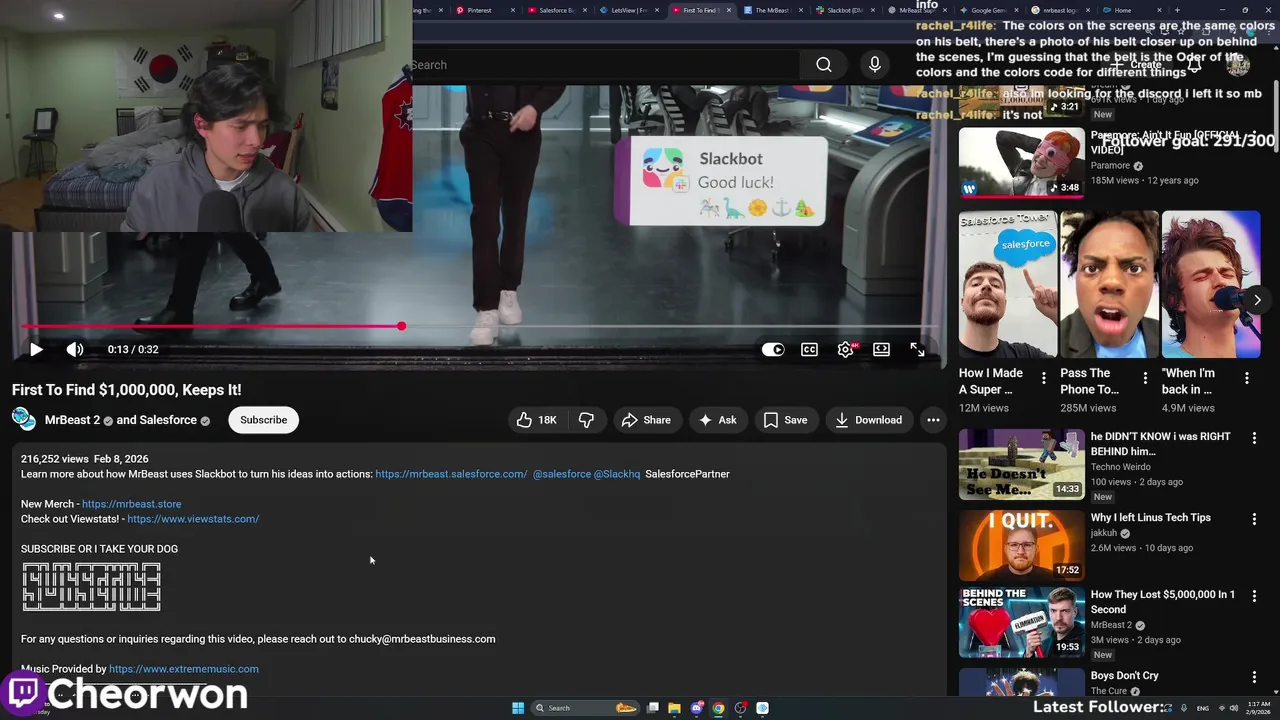Open the extrememusic.com link
The image size is (1280, 720).
pos(183,669)
